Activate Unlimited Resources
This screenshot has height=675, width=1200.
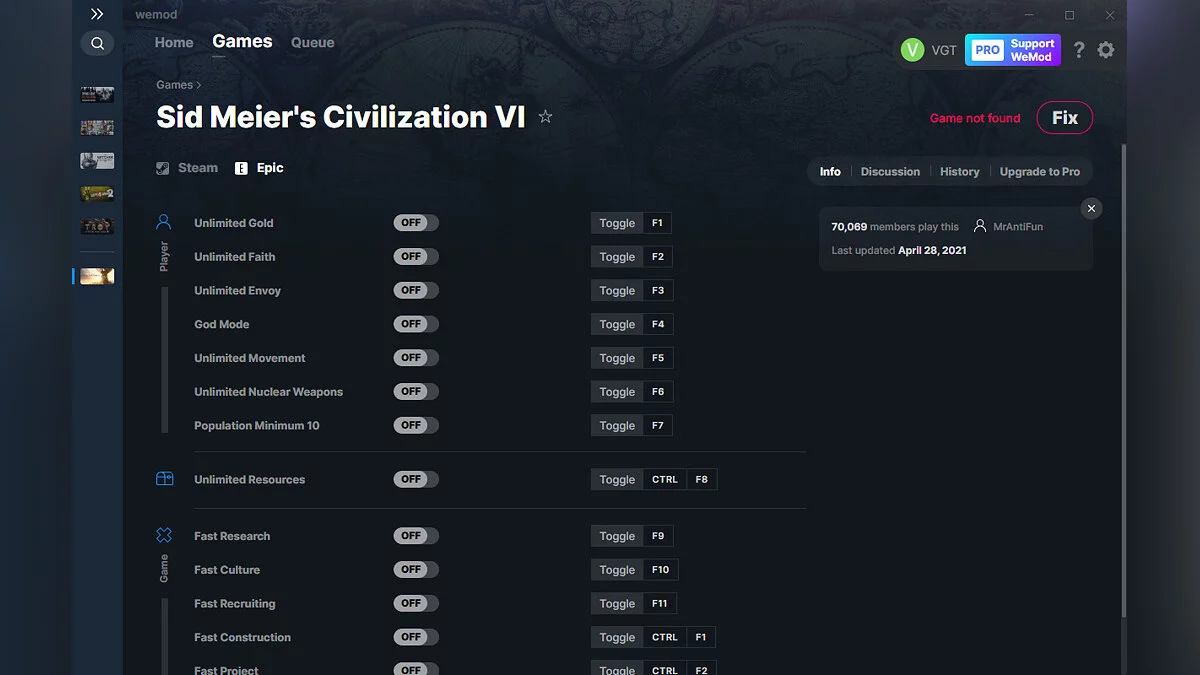click(x=415, y=479)
